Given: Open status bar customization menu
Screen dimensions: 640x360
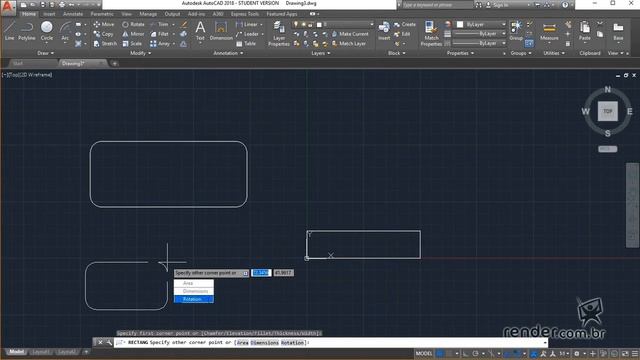Looking at the screenshot, I should point(635,353).
